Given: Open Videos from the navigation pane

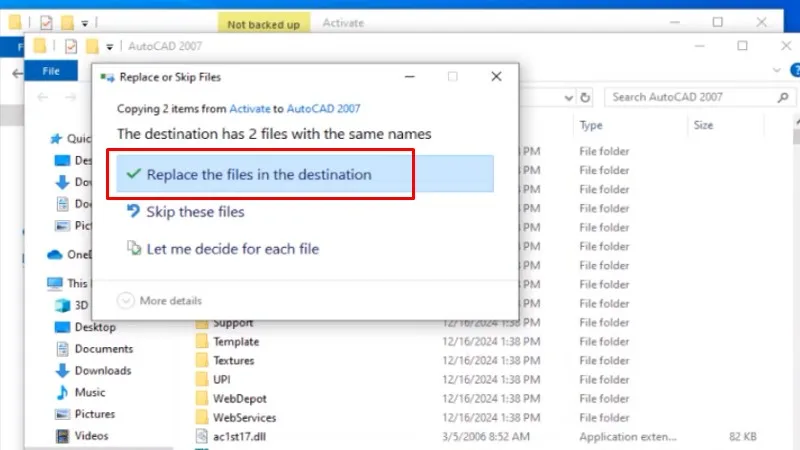Looking at the screenshot, I should coord(91,435).
